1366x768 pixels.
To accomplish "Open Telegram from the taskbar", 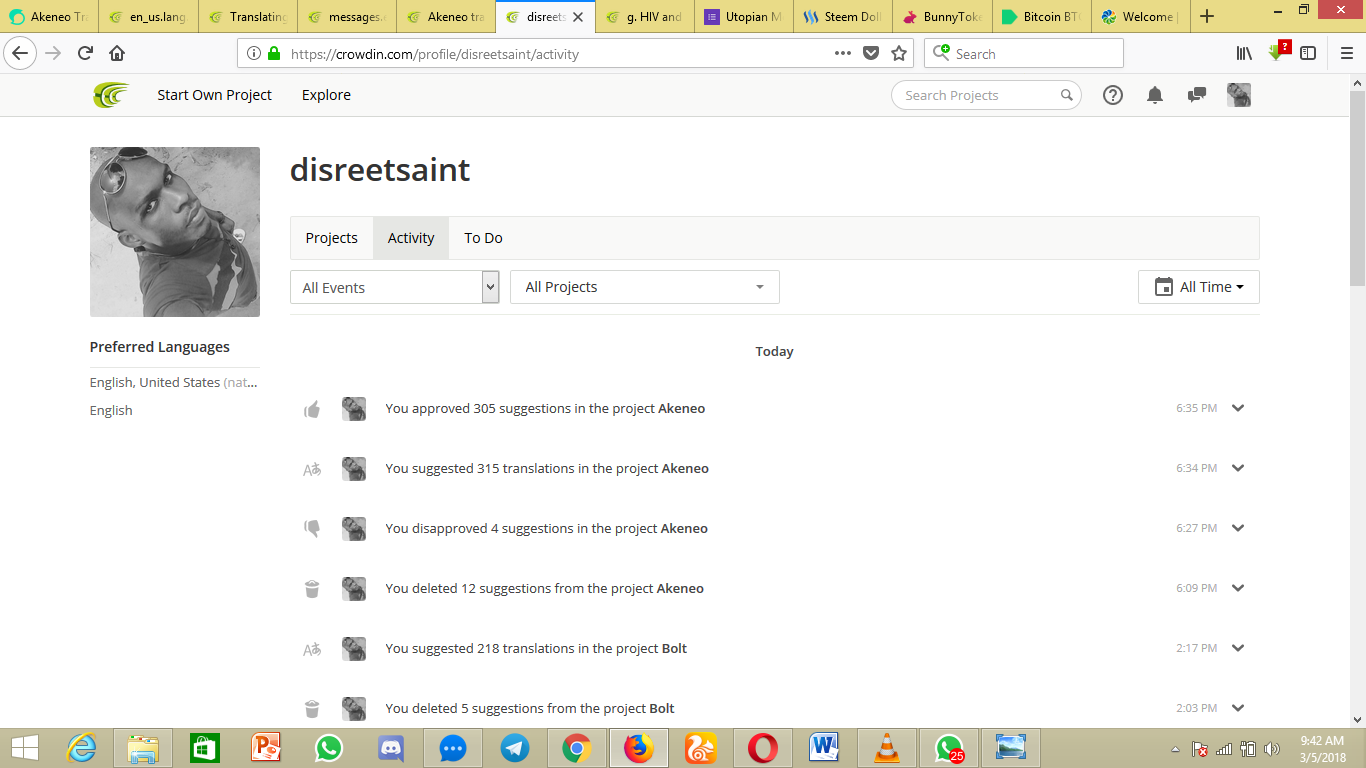I will (x=515, y=748).
